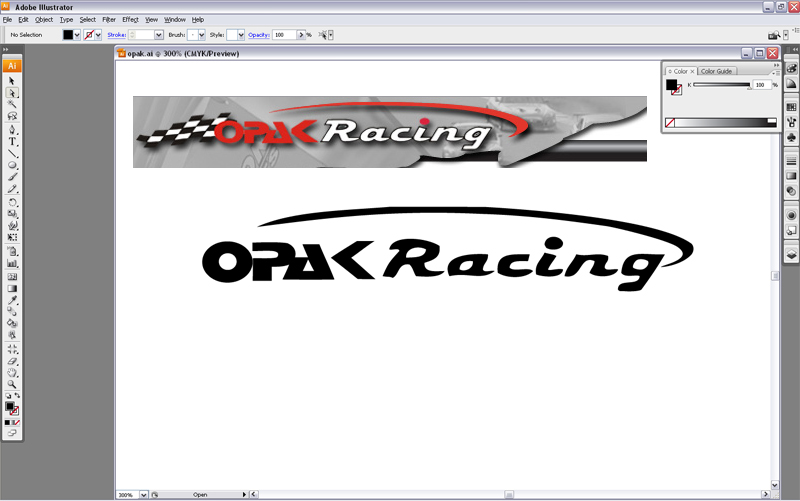Open the Graphic Styles panel icon
This screenshot has height=501, width=800.
pos(791,231)
